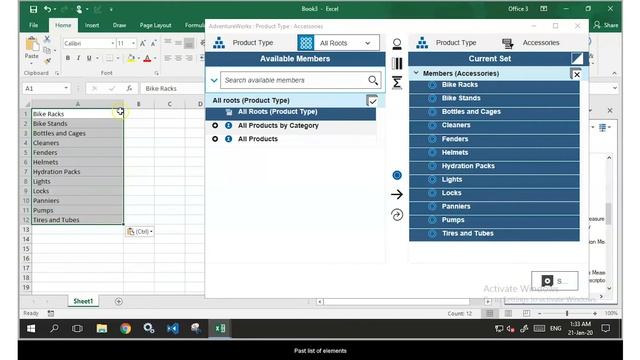The image size is (640, 360).
Task: Click the Undo icon in Quick Access Toolbar
Action: pyautogui.click(x=47, y=9)
